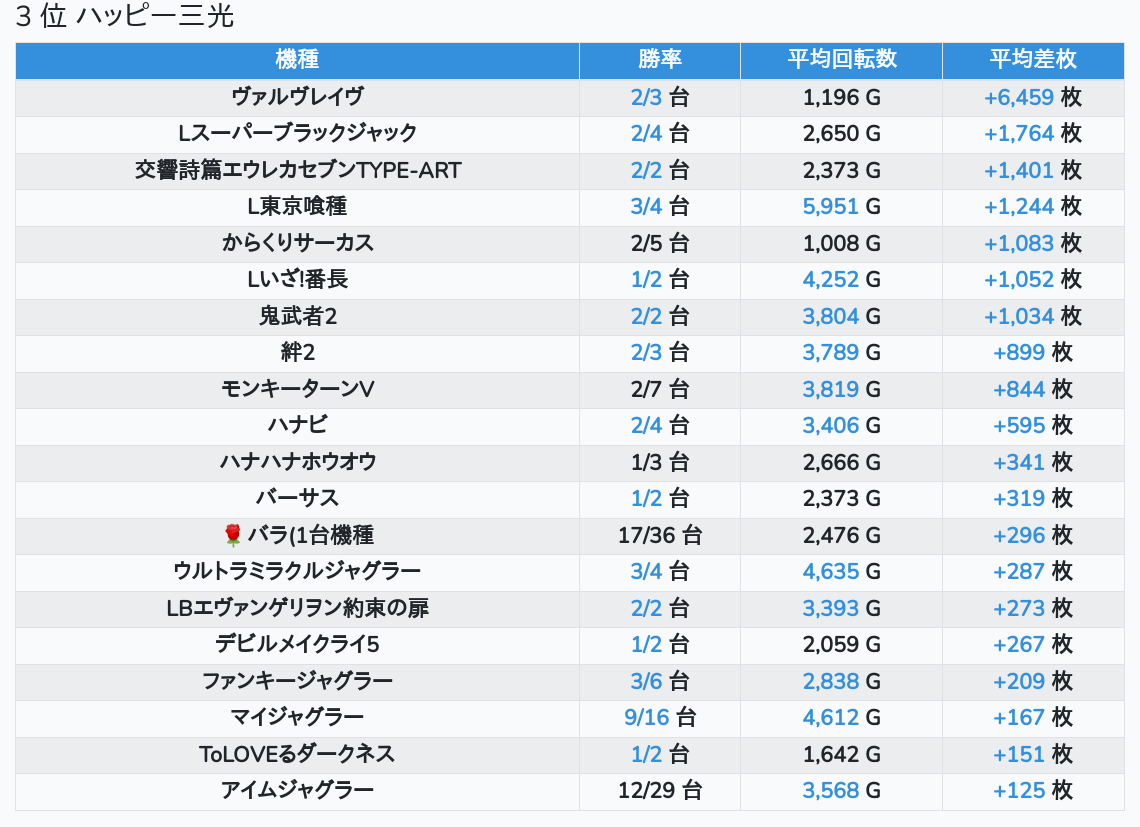Select the バーサス machine name

tap(297, 498)
